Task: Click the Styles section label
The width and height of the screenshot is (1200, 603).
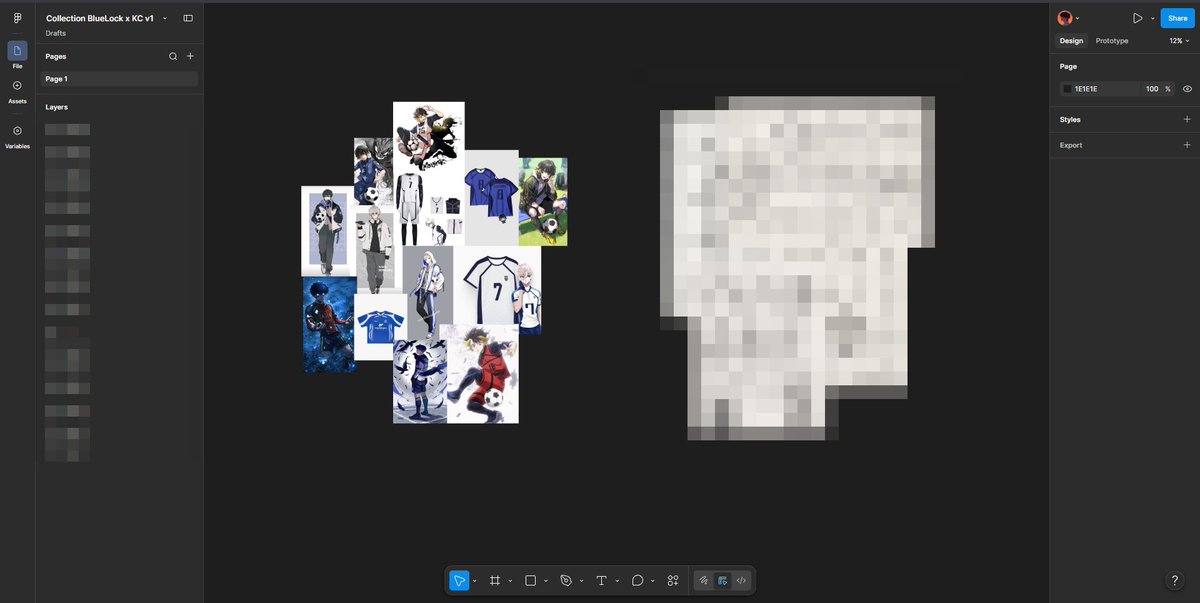Action: coord(1070,119)
